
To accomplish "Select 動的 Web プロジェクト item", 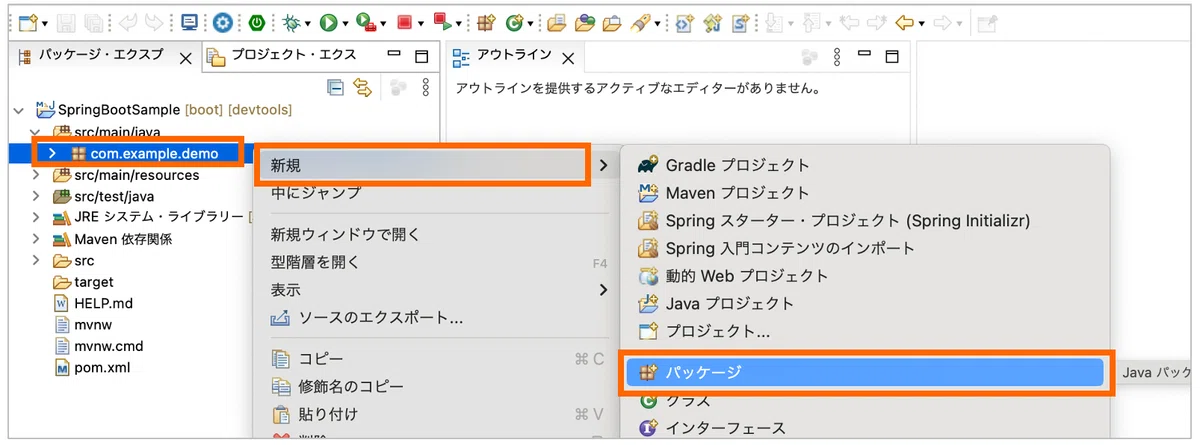I will (x=865, y=276).
